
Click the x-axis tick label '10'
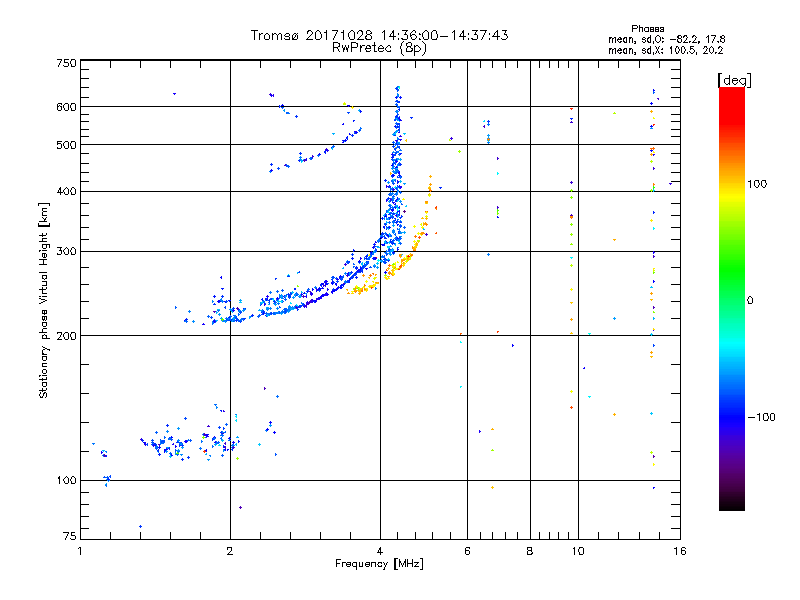(x=578, y=551)
